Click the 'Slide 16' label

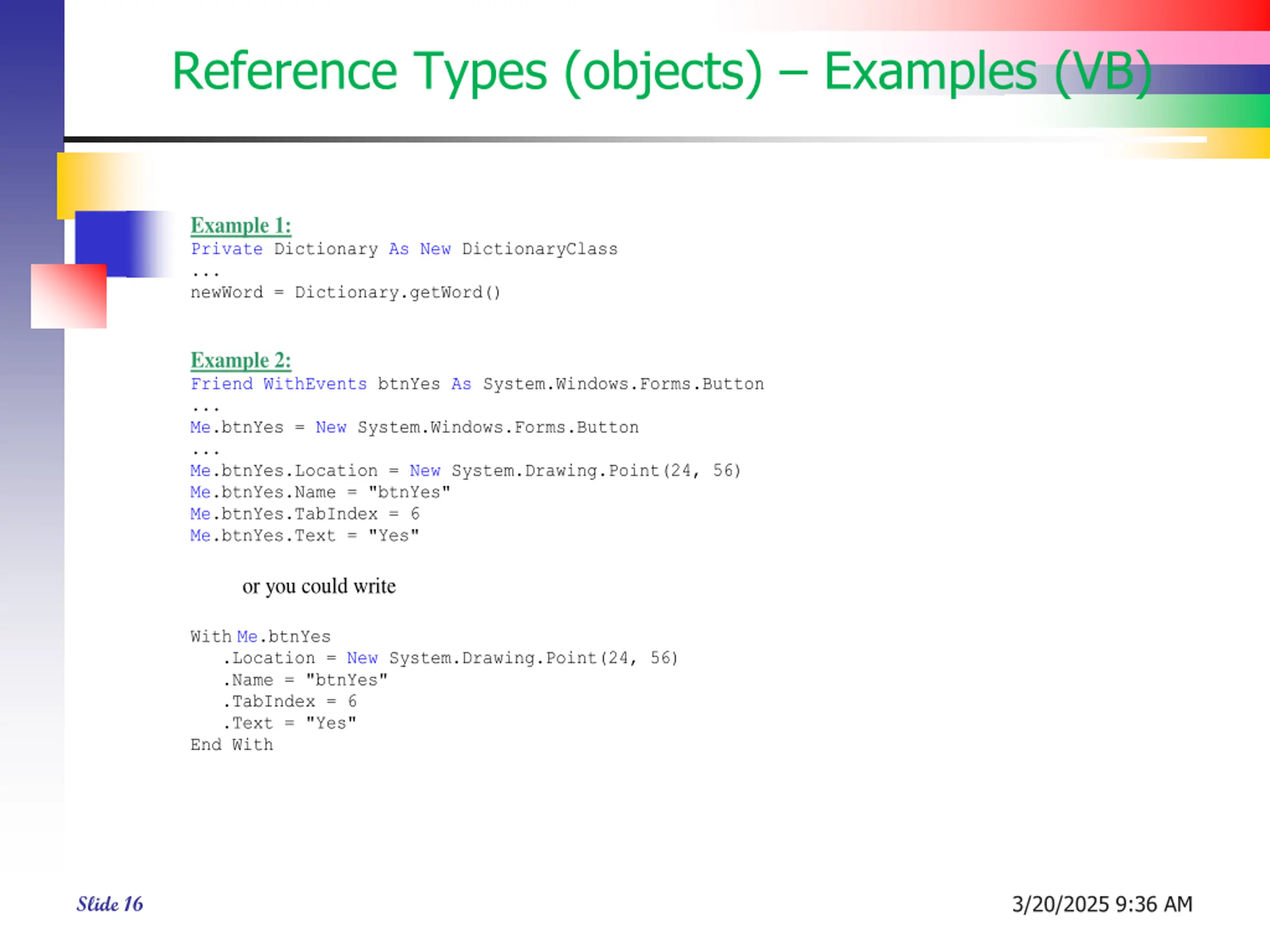coord(110,904)
